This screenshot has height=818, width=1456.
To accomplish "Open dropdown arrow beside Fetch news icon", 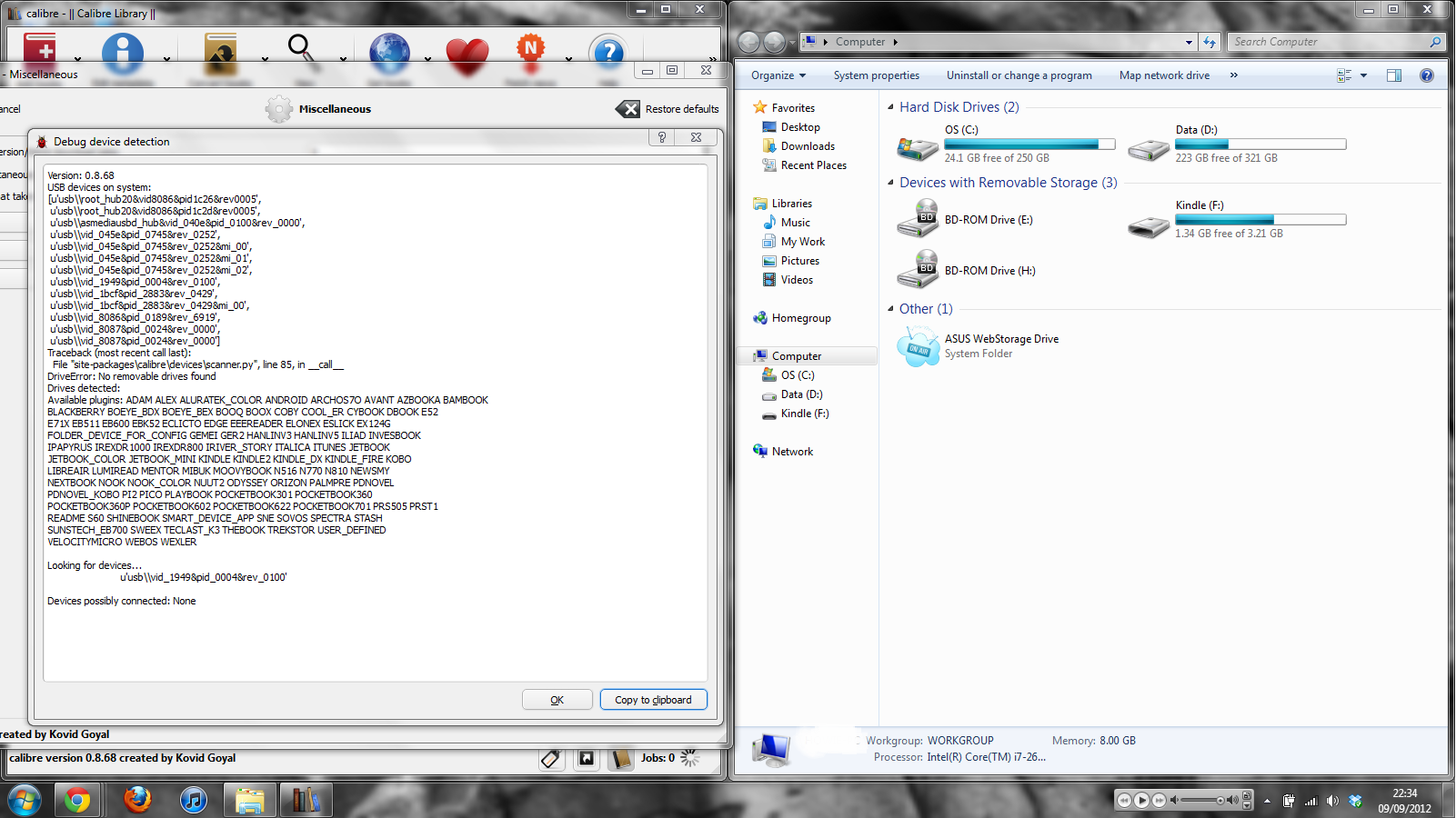I will [568, 59].
